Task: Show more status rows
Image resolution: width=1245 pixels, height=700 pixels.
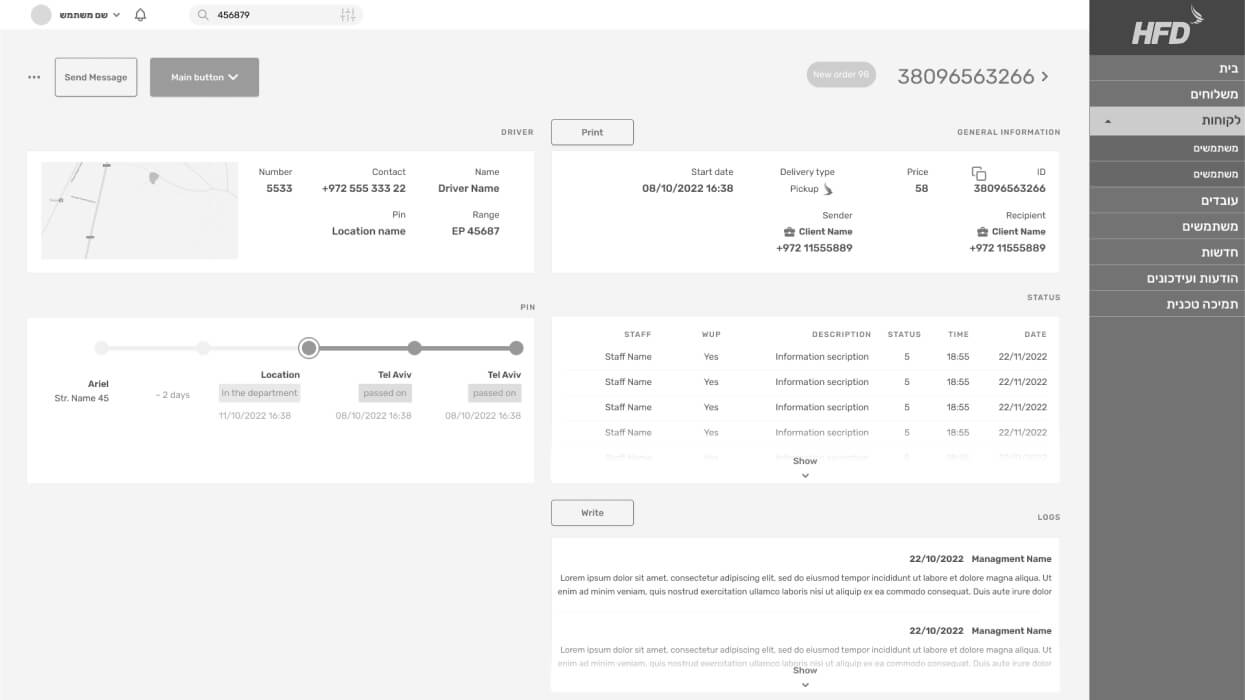Action: [x=805, y=468]
